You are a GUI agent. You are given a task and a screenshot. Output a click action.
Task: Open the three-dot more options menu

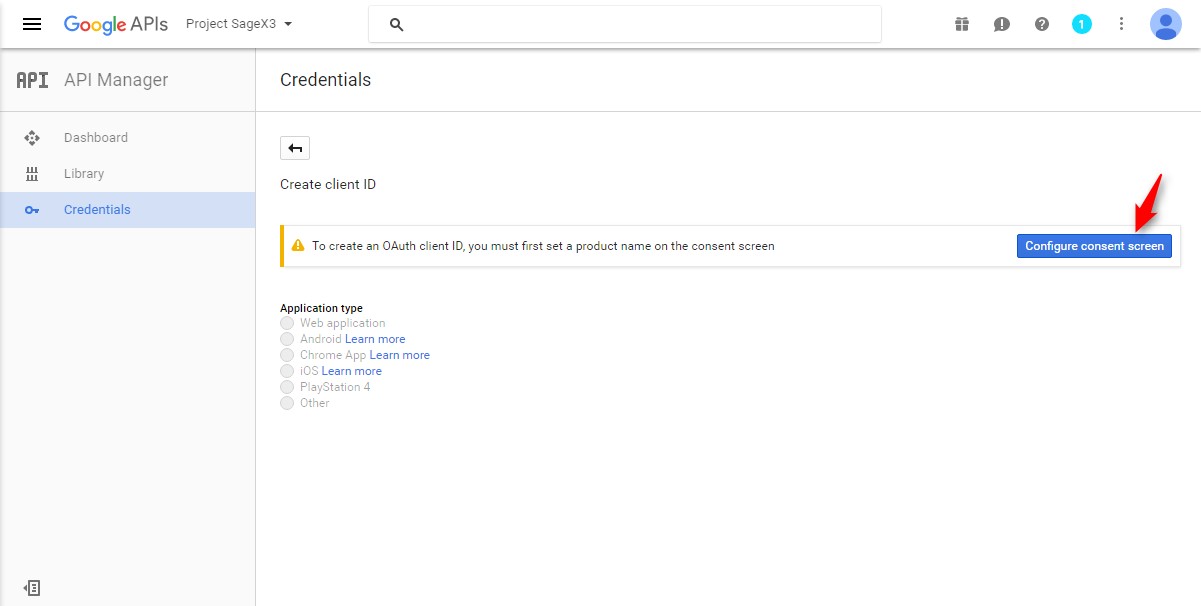point(1122,24)
